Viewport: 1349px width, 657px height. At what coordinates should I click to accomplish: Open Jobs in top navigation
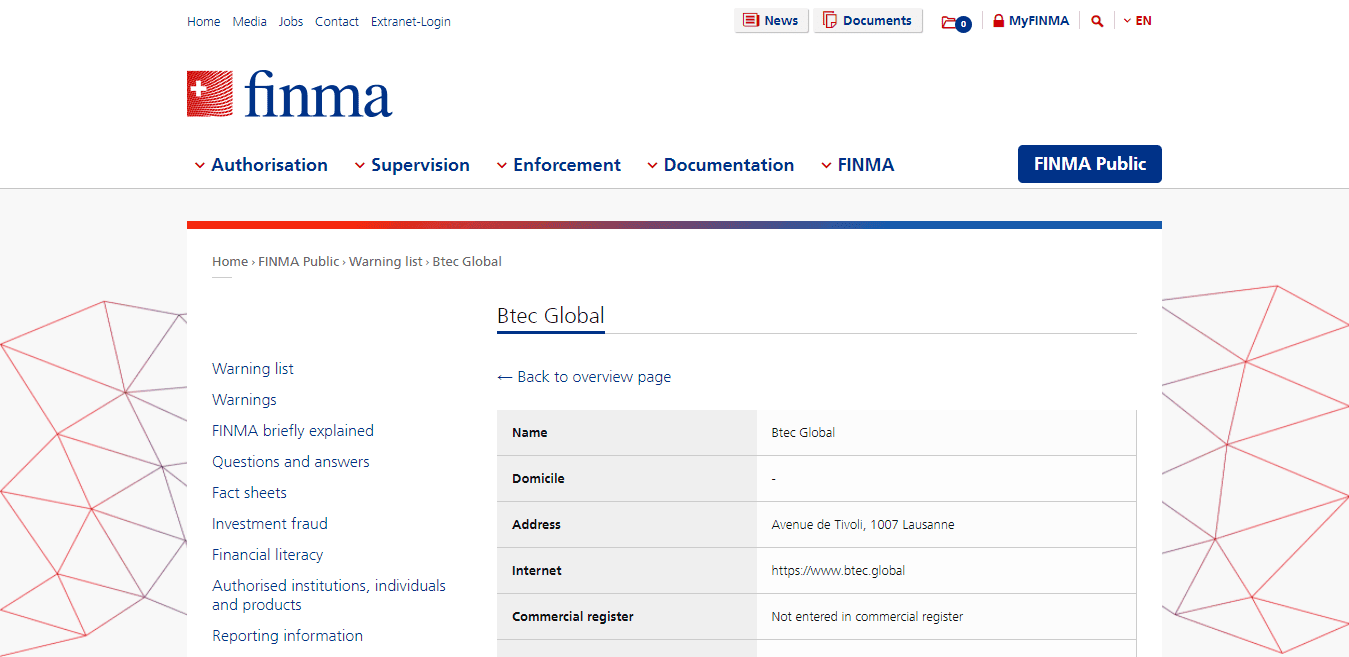[291, 22]
